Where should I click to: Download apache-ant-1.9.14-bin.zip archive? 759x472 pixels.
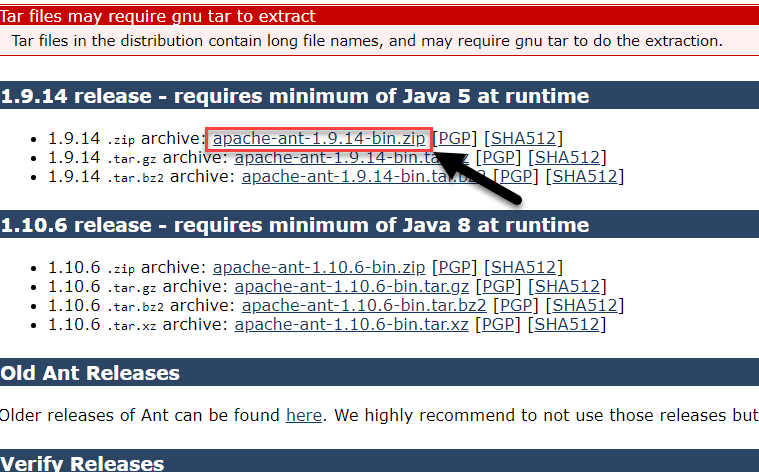click(319, 138)
